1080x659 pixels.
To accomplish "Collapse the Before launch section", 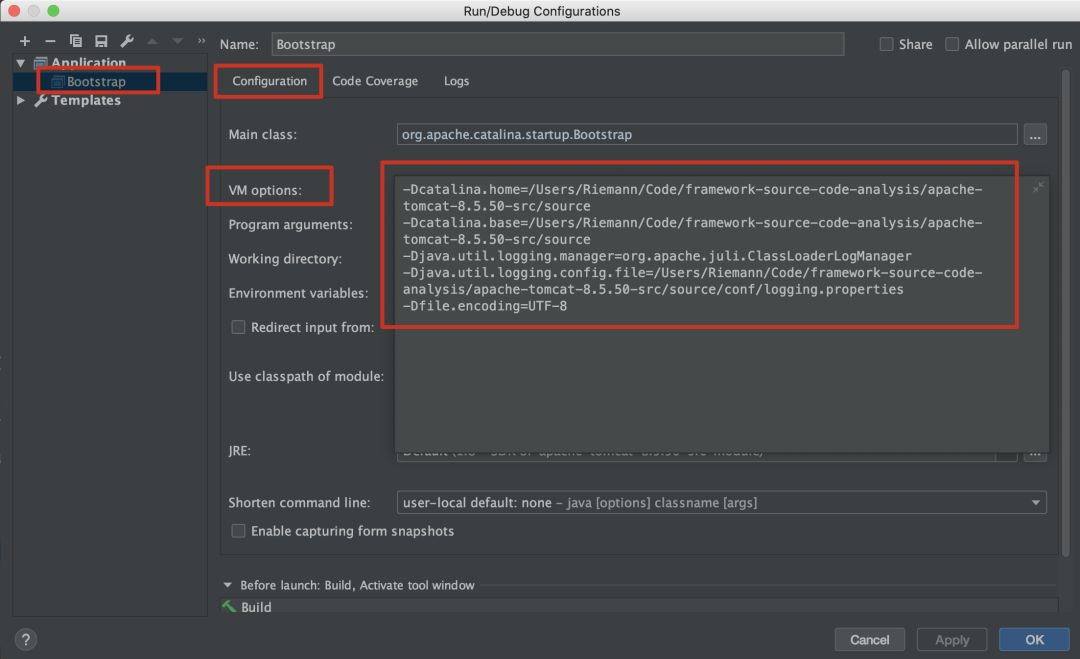I will (228, 585).
